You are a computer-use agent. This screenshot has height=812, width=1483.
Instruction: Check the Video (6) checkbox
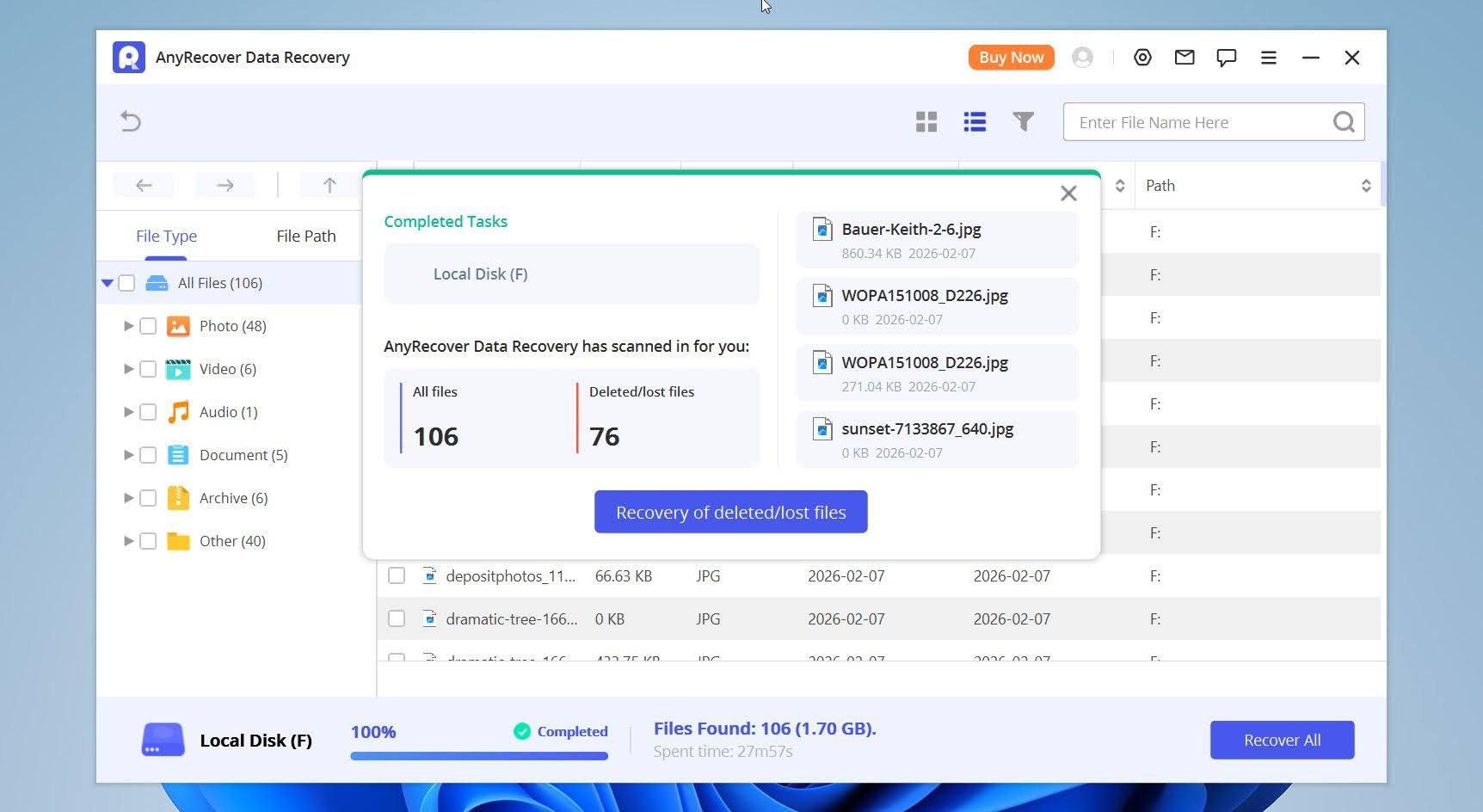coord(148,369)
